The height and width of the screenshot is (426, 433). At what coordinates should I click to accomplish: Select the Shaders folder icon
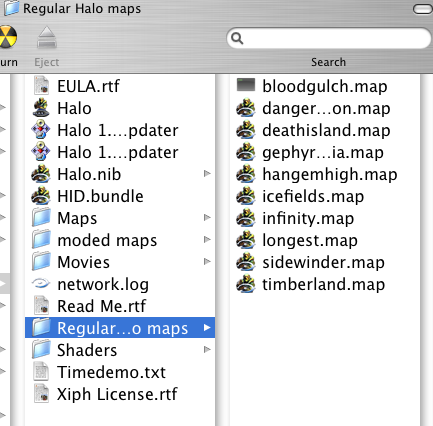tap(41, 350)
